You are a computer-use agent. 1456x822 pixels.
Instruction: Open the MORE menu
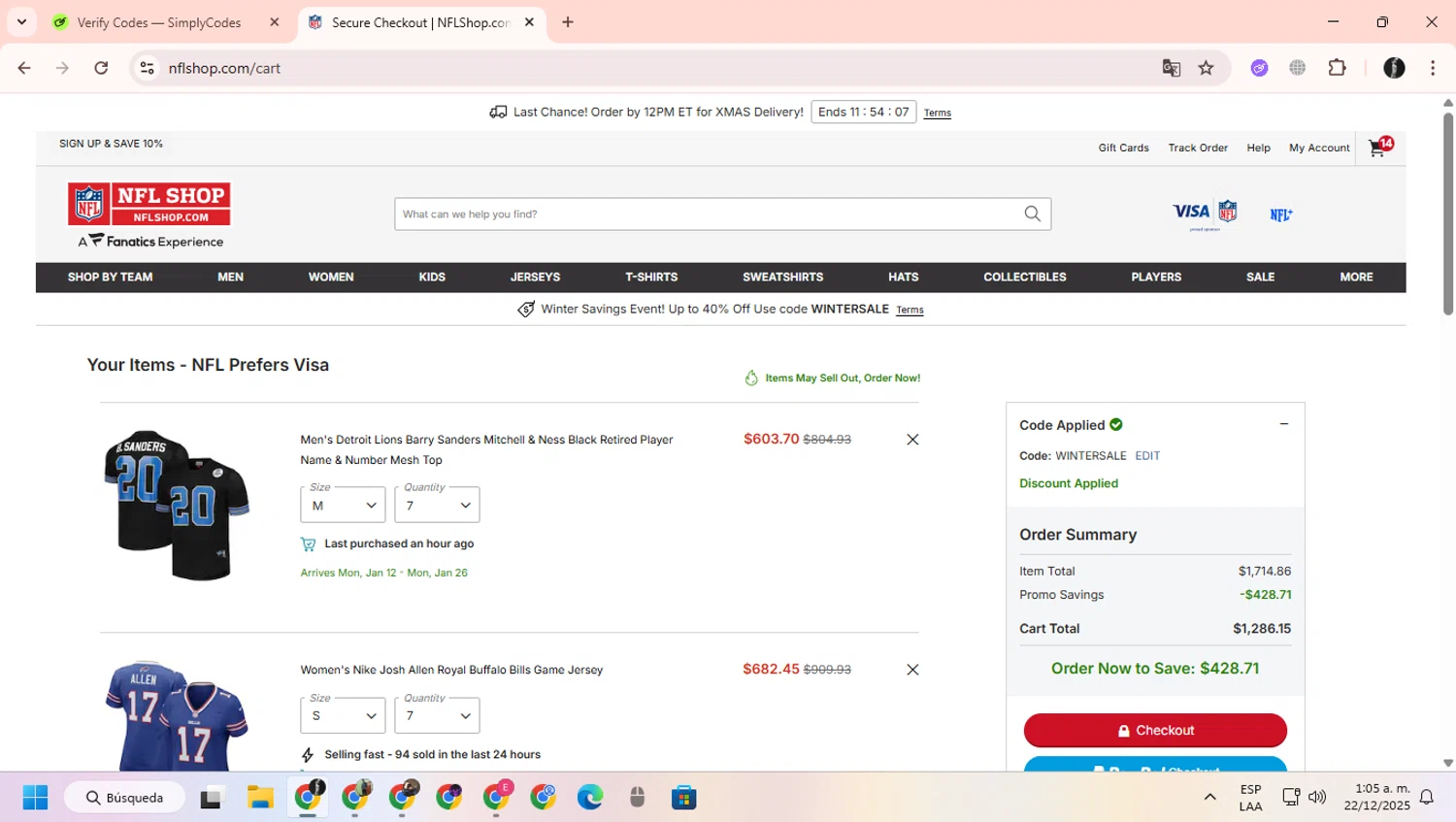(x=1356, y=278)
